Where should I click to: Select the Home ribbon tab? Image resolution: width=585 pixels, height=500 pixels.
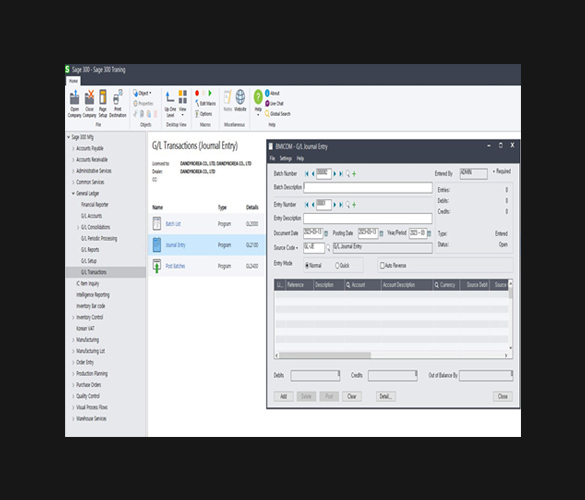click(x=73, y=81)
